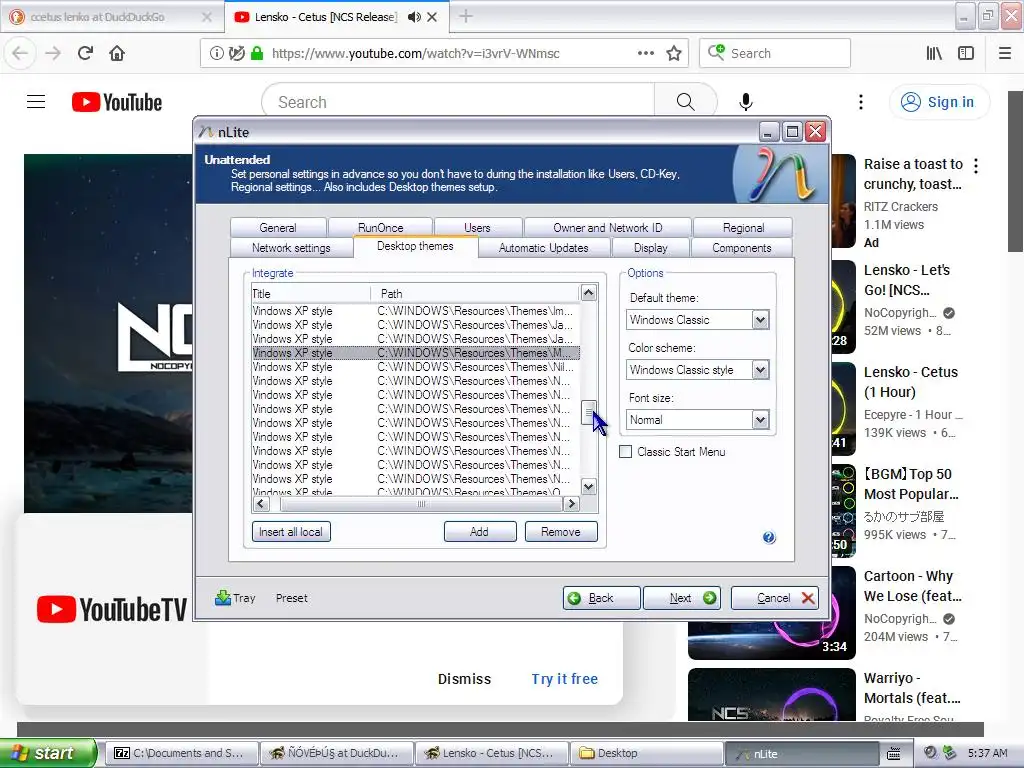Open Lensko - Cetus (1 Hour) video
The image size is (1024, 768).
(910, 382)
